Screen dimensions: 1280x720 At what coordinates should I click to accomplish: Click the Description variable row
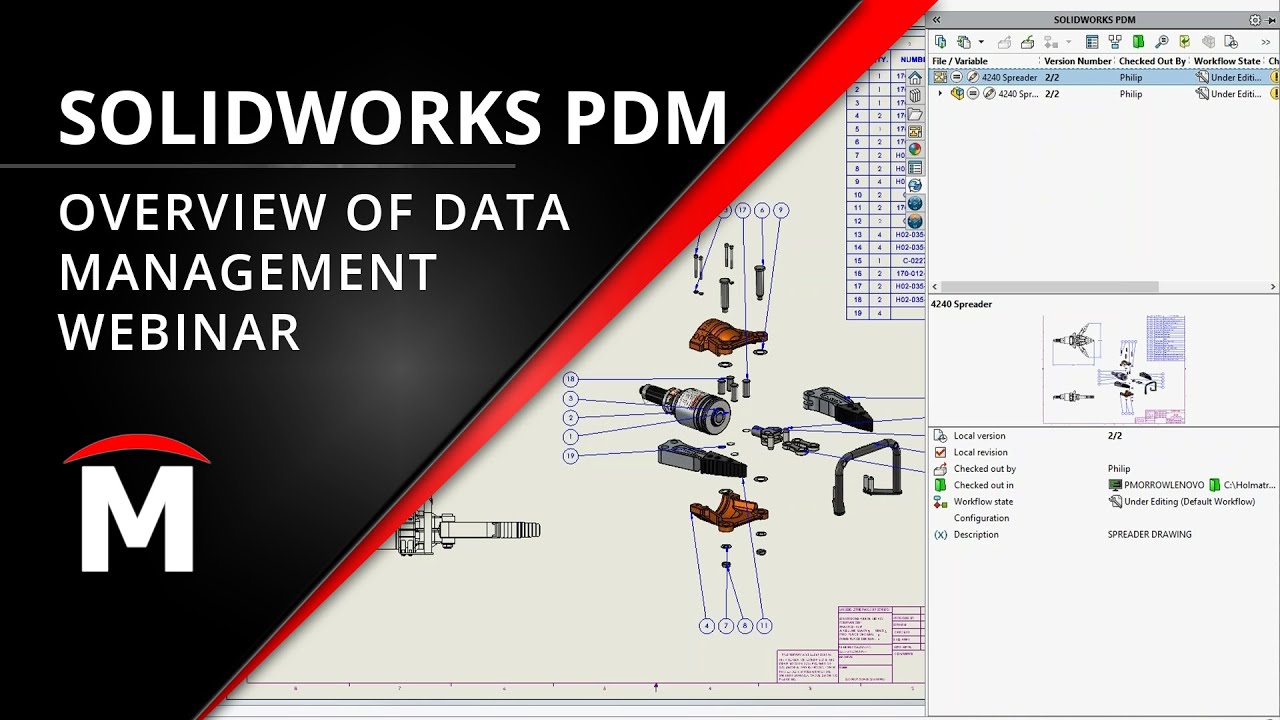click(1104, 535)
